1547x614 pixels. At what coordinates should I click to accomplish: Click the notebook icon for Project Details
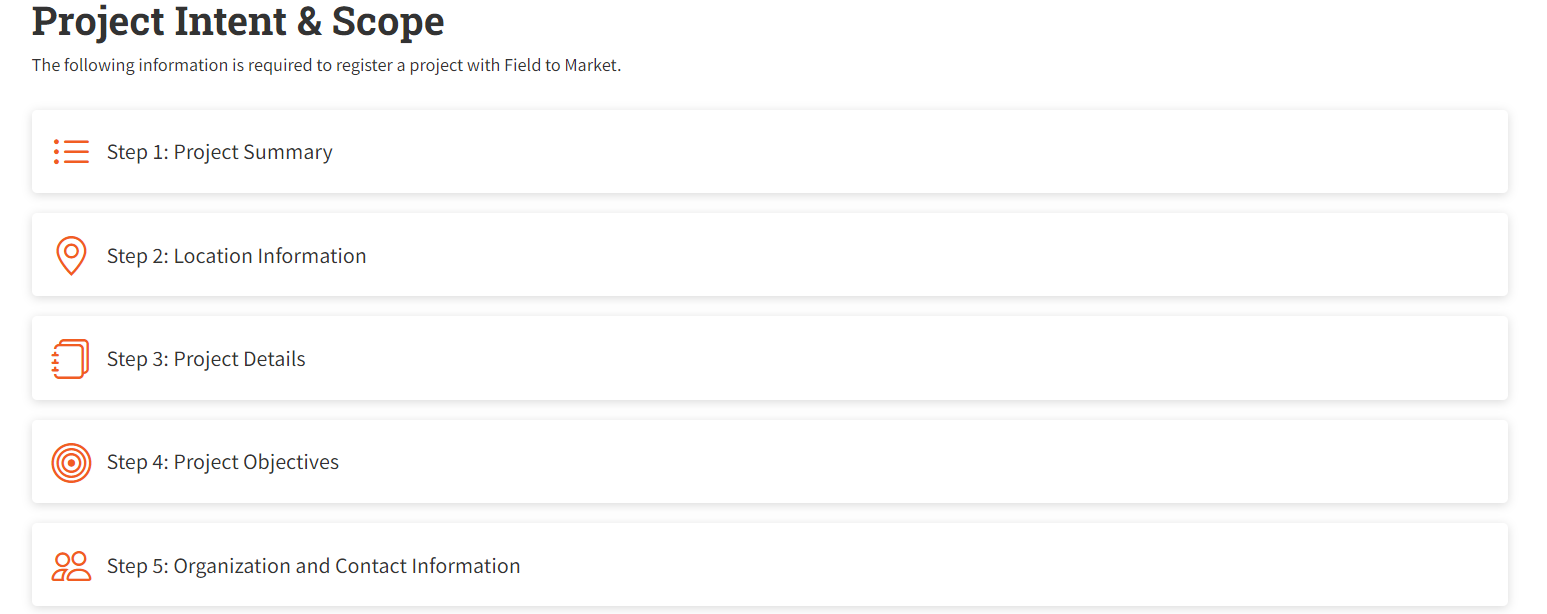click(71, 358)
